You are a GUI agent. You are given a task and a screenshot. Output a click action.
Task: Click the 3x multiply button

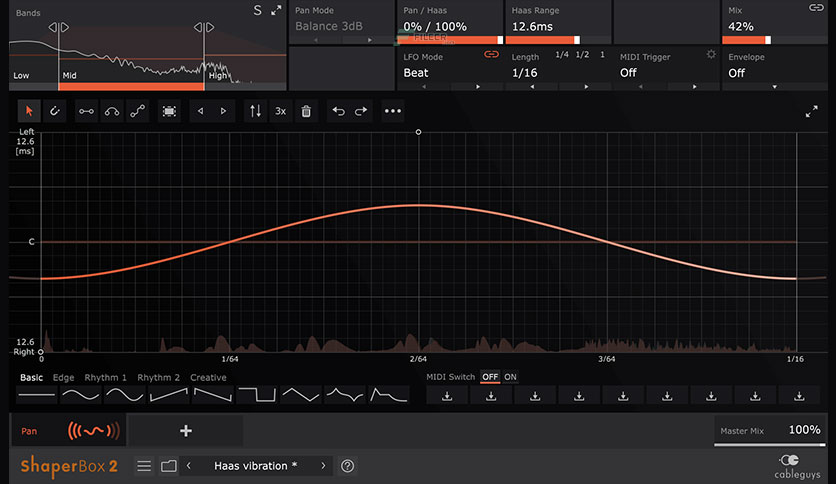tap(282, 111)
